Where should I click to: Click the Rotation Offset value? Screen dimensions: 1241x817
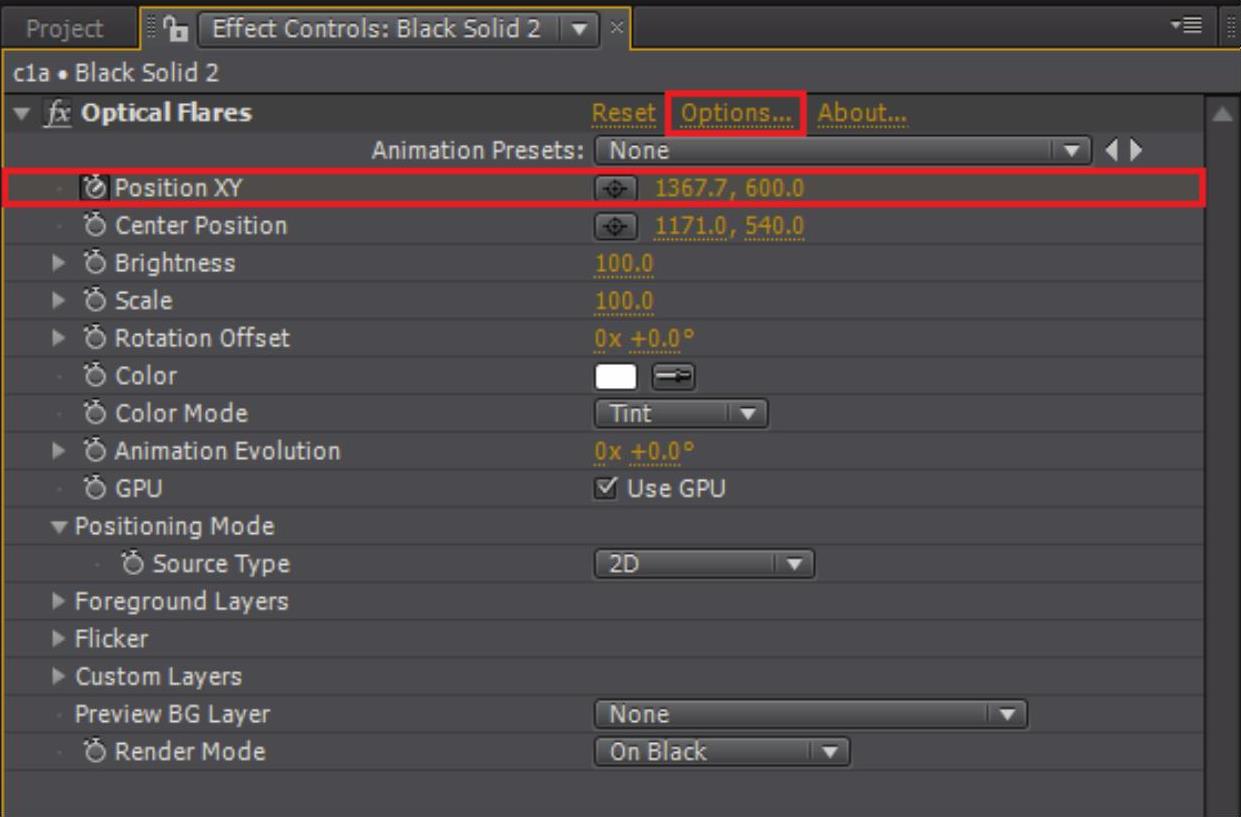click(x=644, y=339)
